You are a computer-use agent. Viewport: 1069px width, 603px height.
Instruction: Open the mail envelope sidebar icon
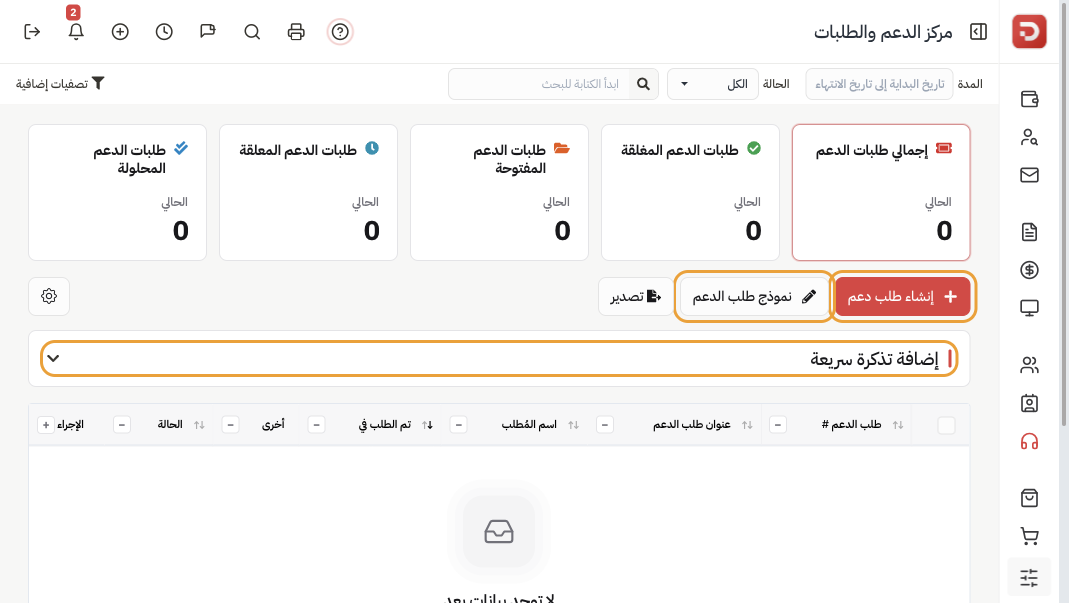[x=1029, y=175]
